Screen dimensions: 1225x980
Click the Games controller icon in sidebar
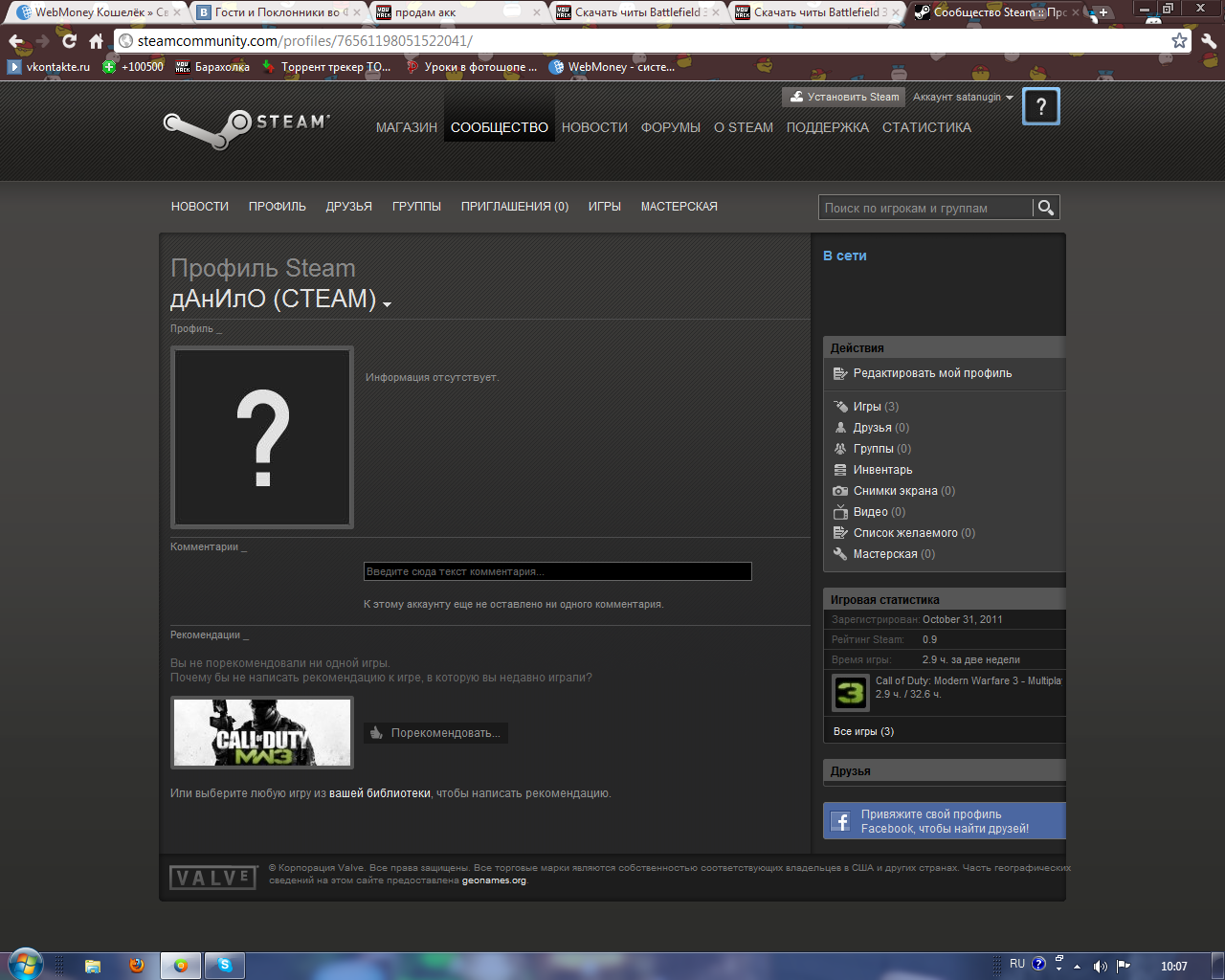tap(840, 407)
